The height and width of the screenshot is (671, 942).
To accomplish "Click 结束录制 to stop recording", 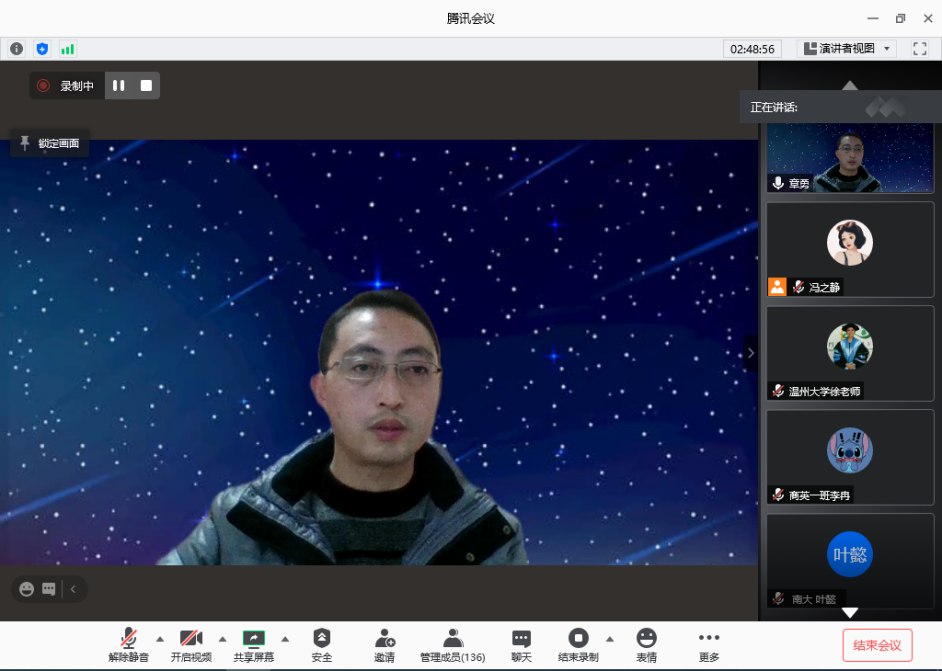I will pos(578,639).
